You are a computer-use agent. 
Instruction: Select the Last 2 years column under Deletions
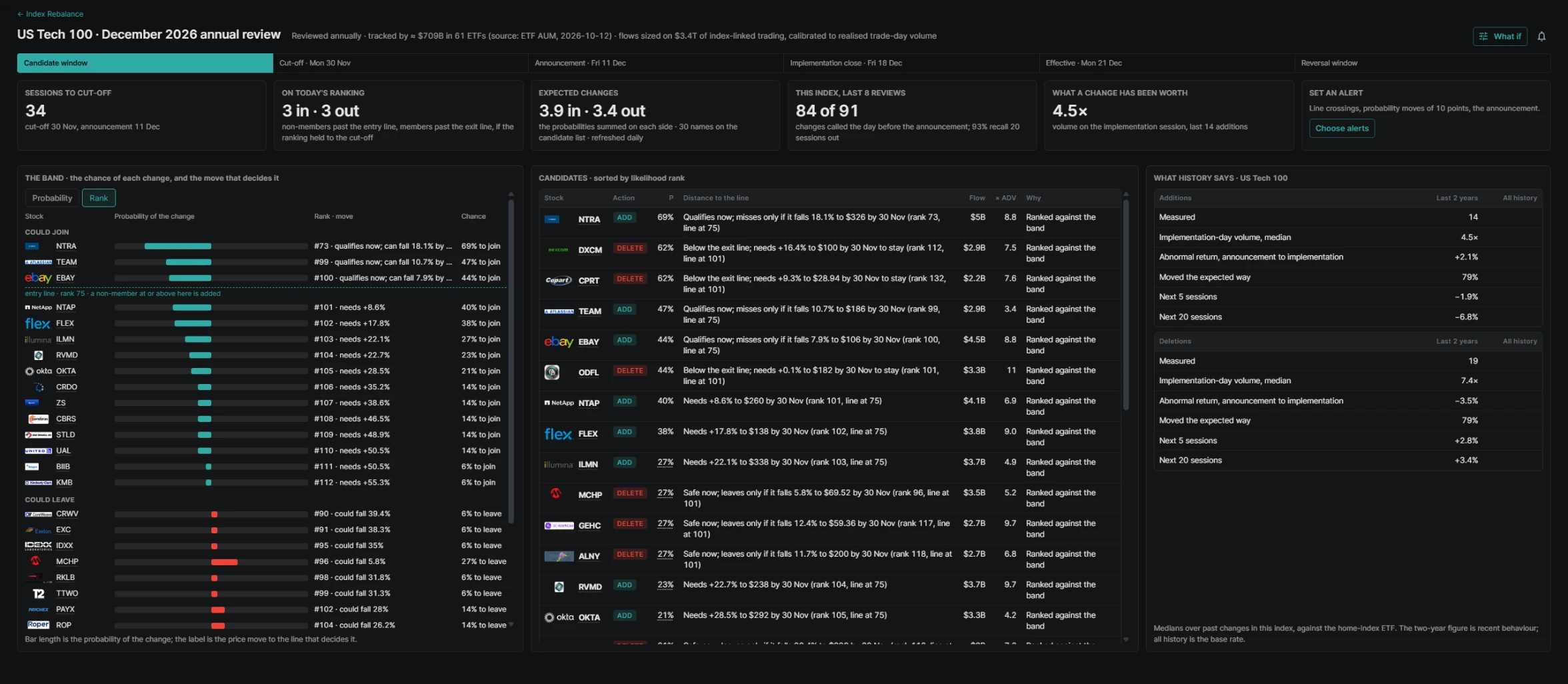pyautogui.click(x=1457, y=341)
